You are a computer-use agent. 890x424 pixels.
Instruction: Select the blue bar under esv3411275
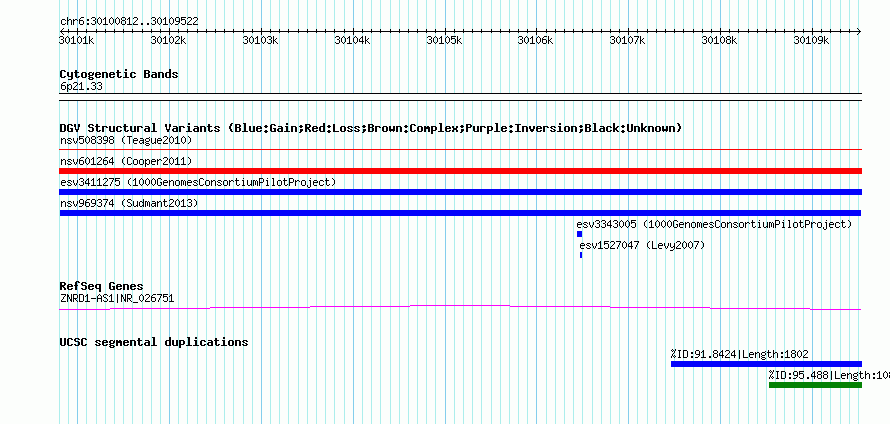pos(460,192)
